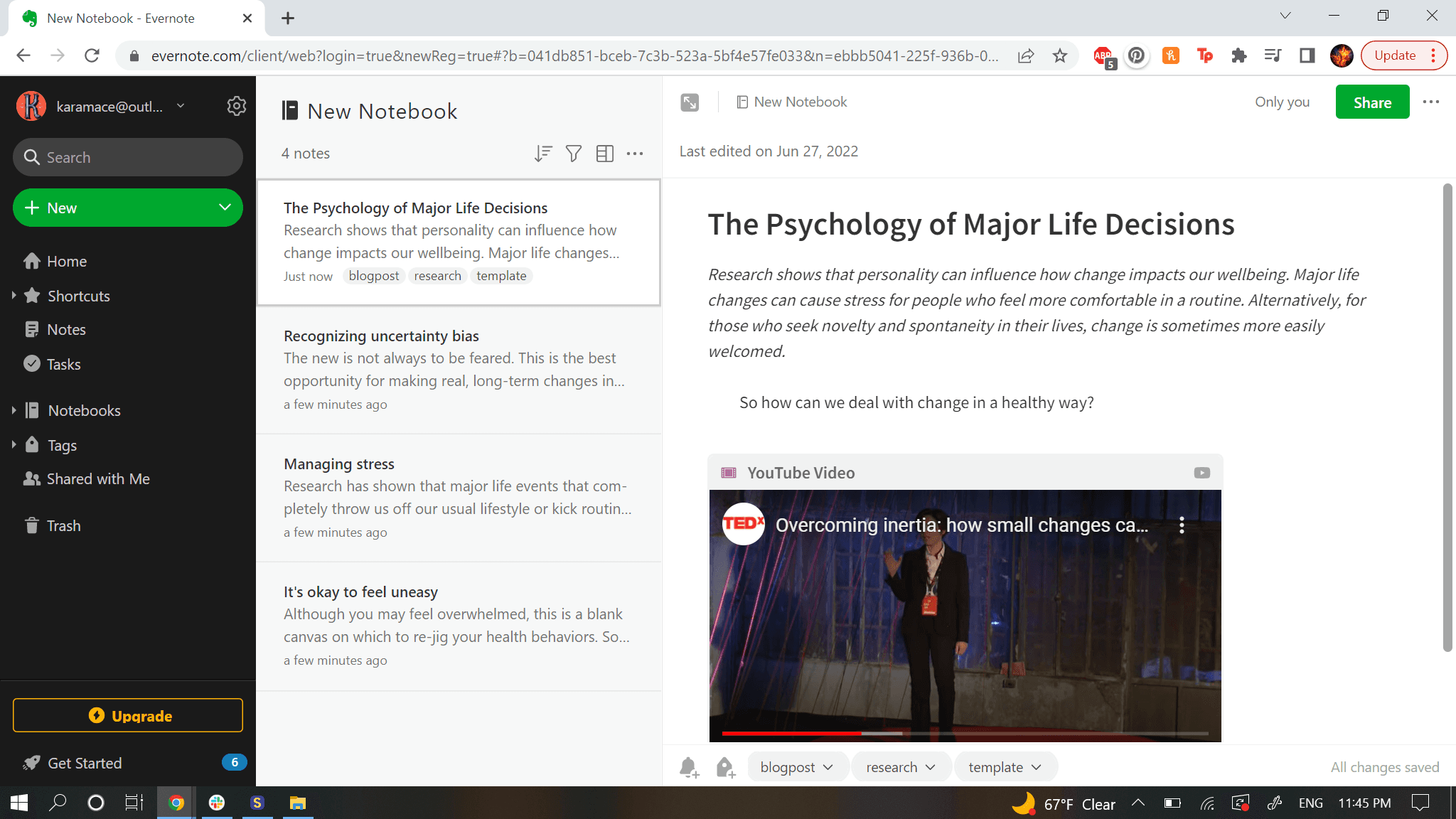Open note actions three-dot menu
The height and width of the screenshot is (819, 1456).
point(1430,102)
